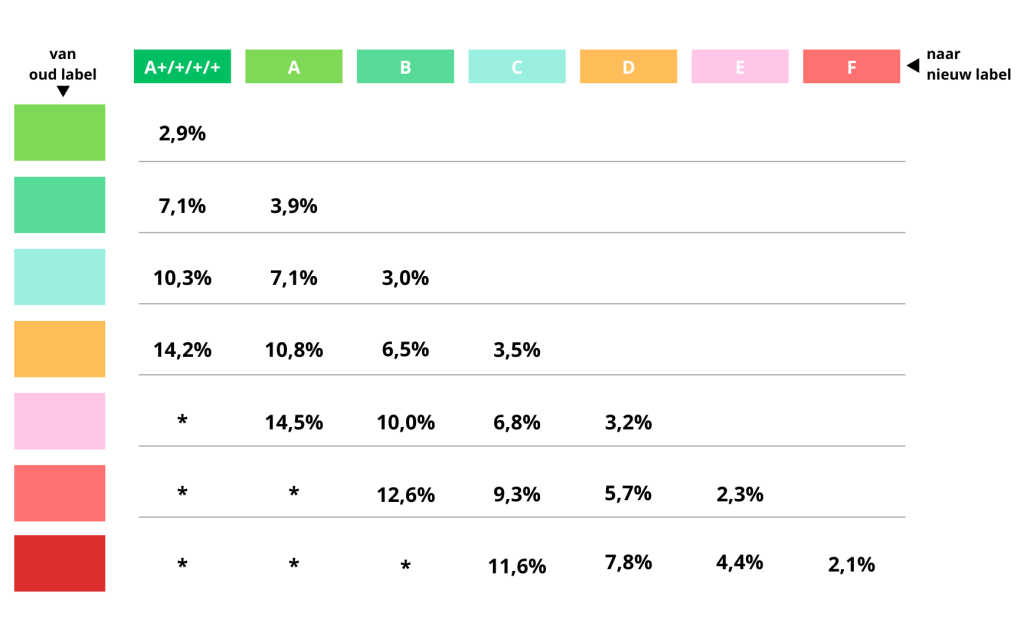Select the A+/+/+/+ new label header

(x=182, y=67)
